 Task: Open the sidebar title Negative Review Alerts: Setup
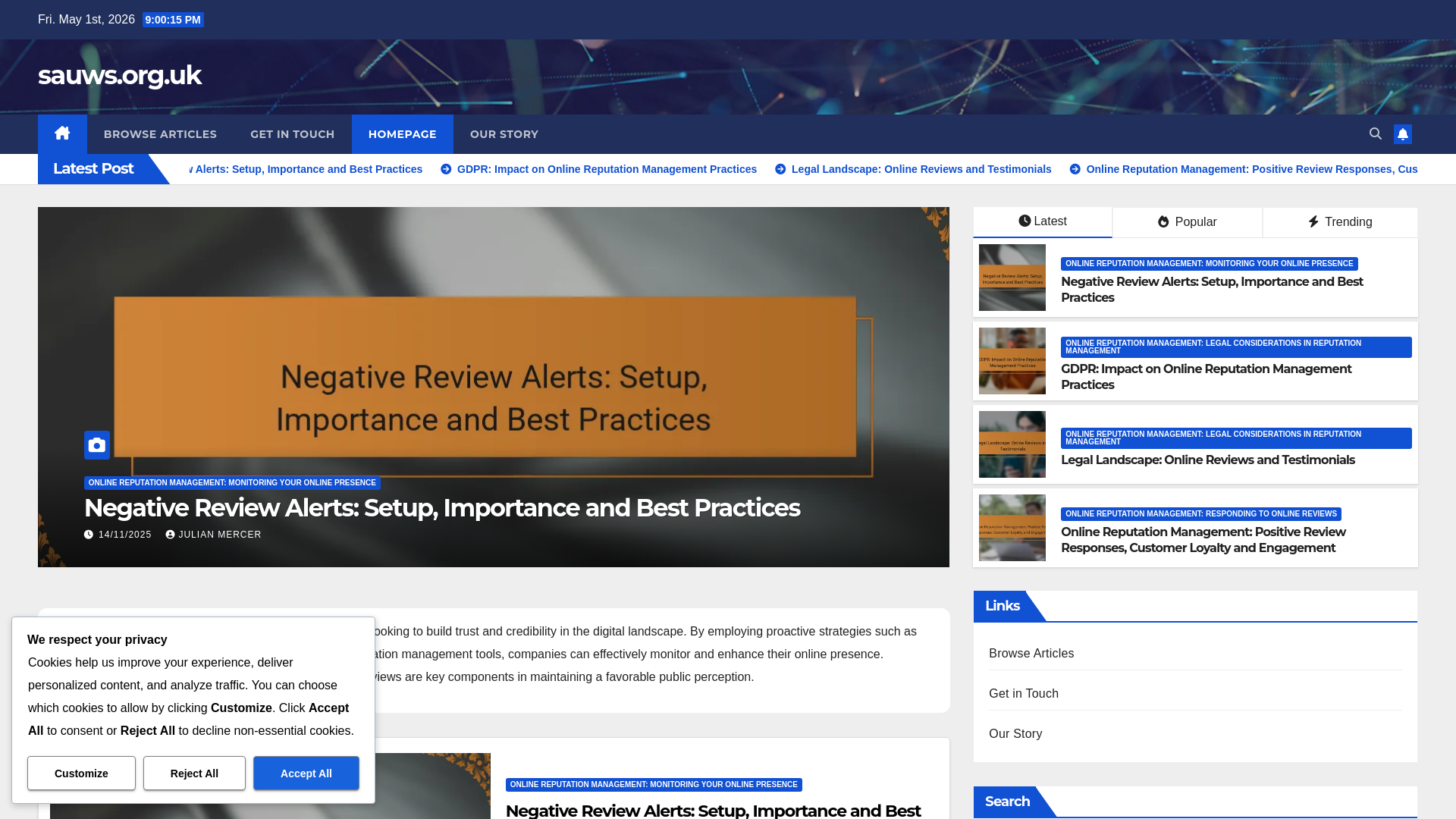(x=1212, y=290)
